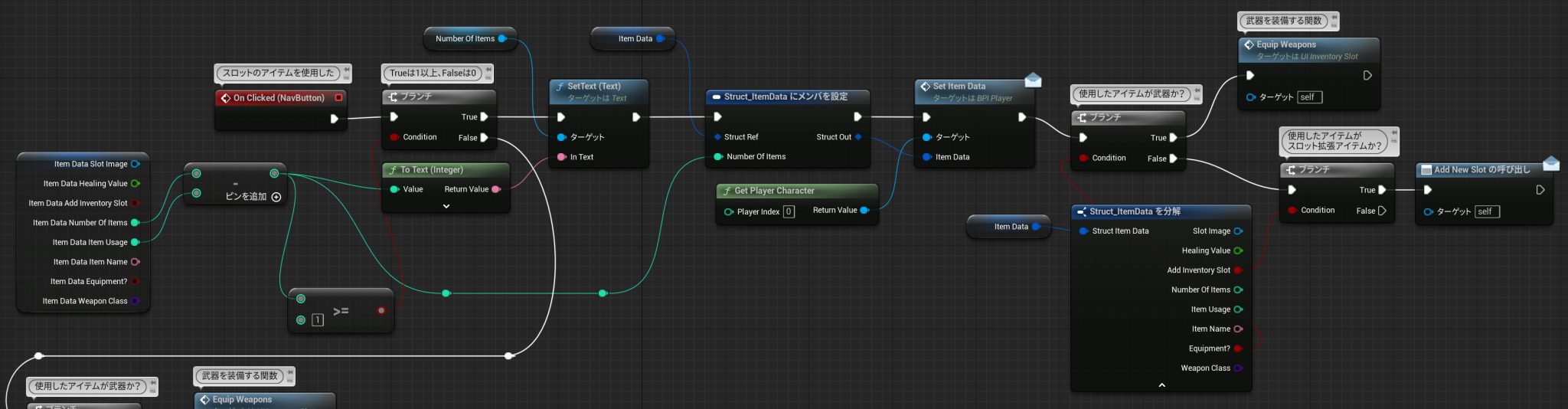Screen dimensions: 1568x409
Task: Click the Player Index value field
Action: (x=789, y=211)
